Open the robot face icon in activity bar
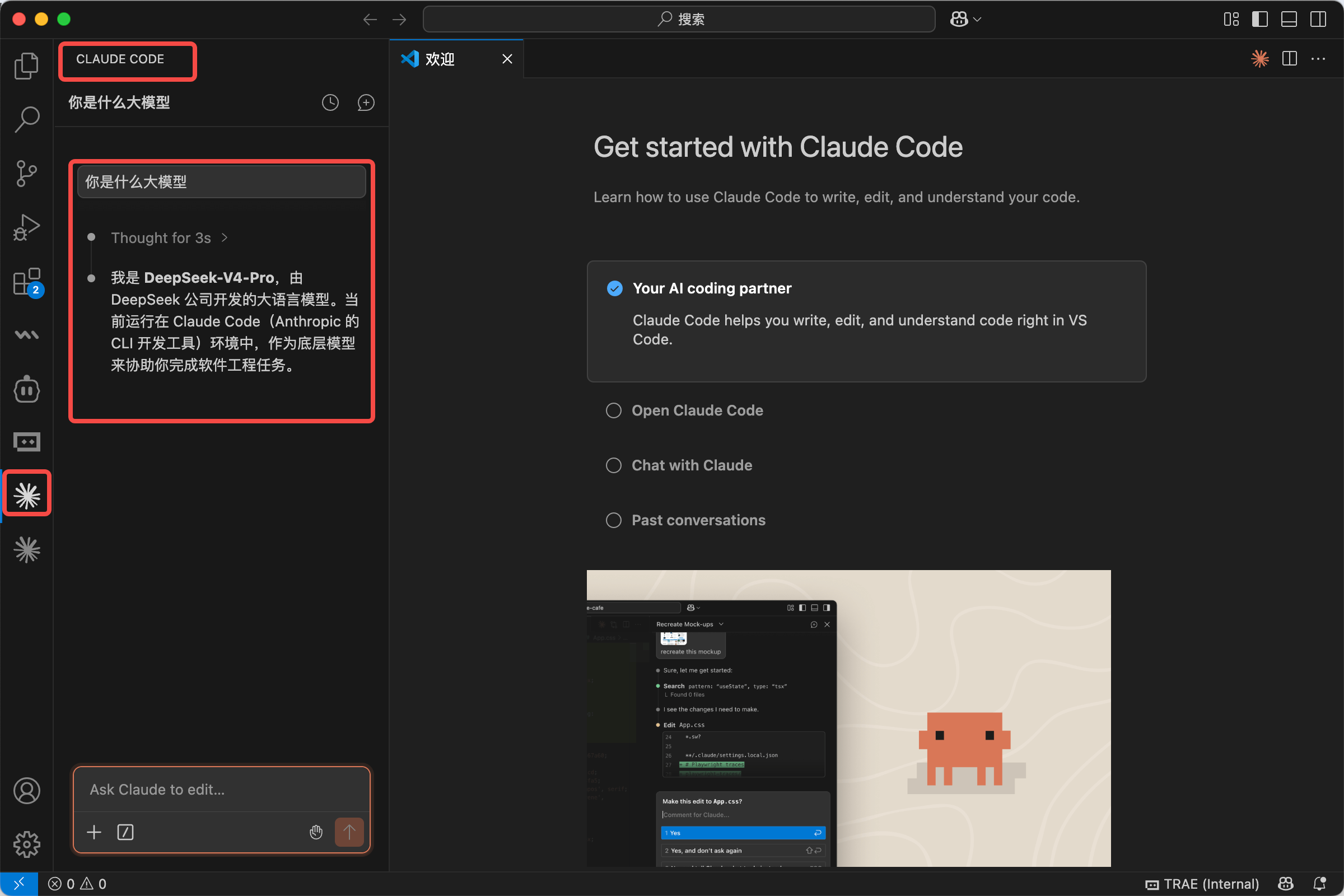 coord(26,389)
